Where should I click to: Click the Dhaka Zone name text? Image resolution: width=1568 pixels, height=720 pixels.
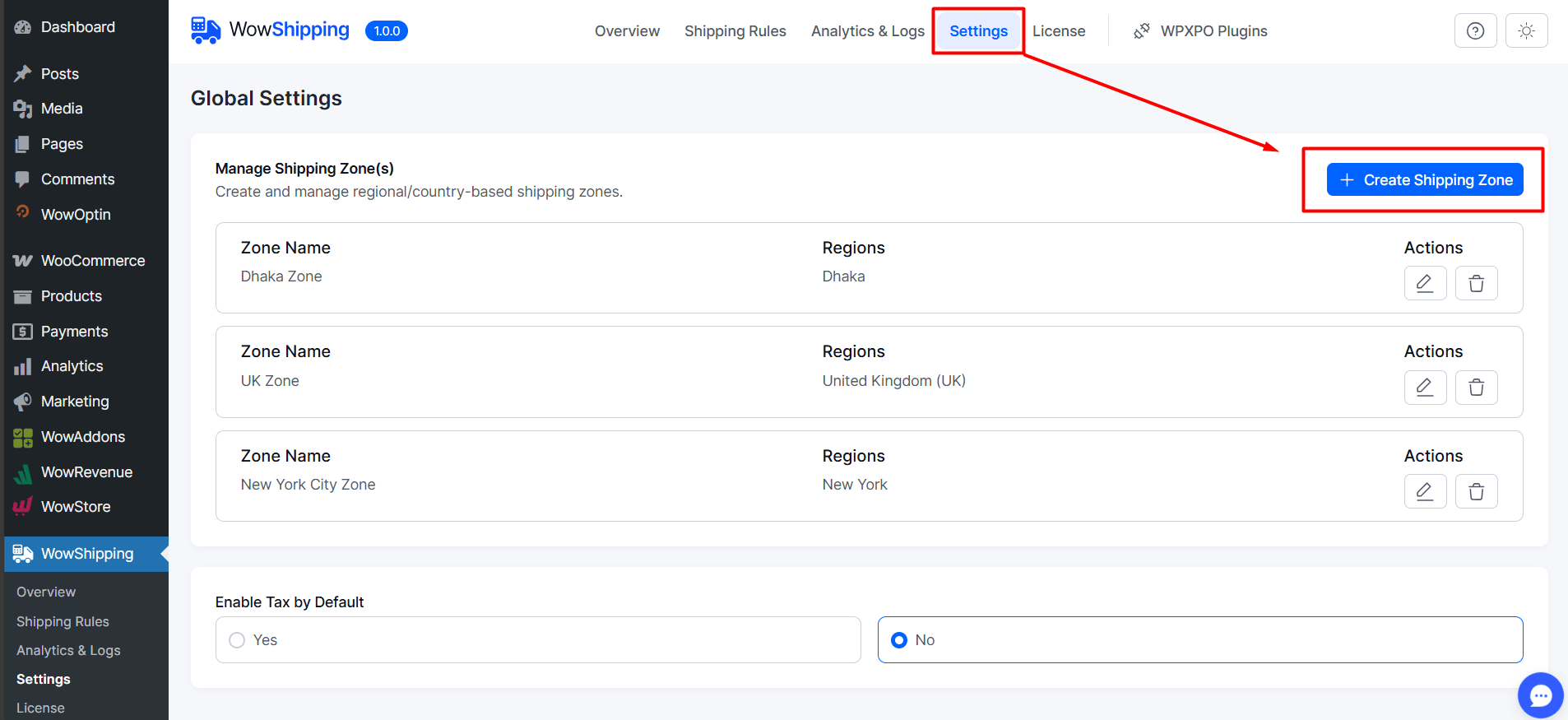[281, 276]
